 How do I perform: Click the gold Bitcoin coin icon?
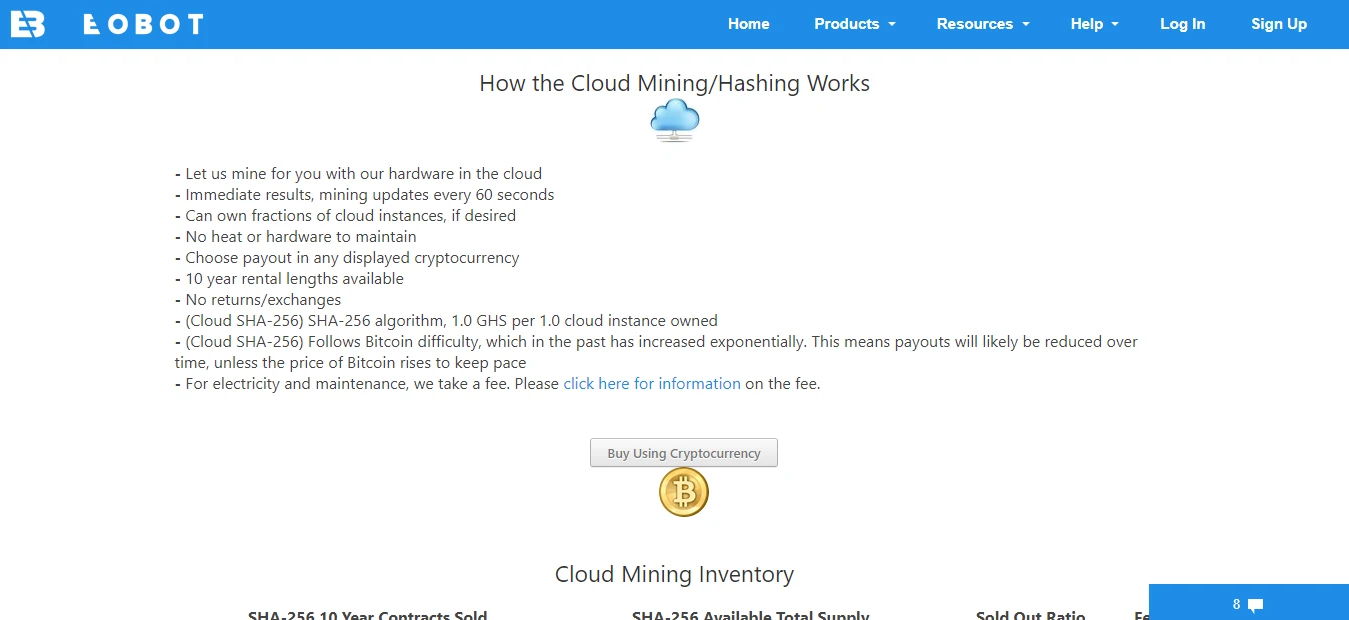[x=683, y=493]
